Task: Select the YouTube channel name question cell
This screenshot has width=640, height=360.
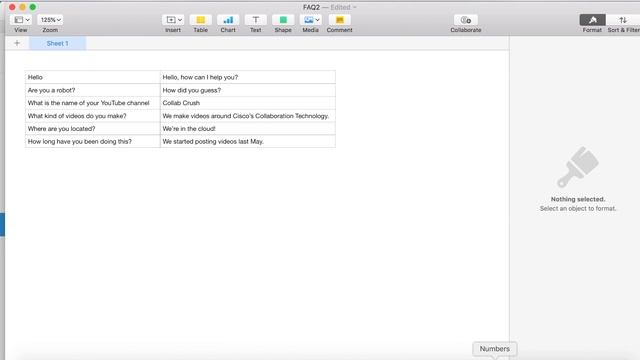Action: pyautogui.click(x=93, y=103)
